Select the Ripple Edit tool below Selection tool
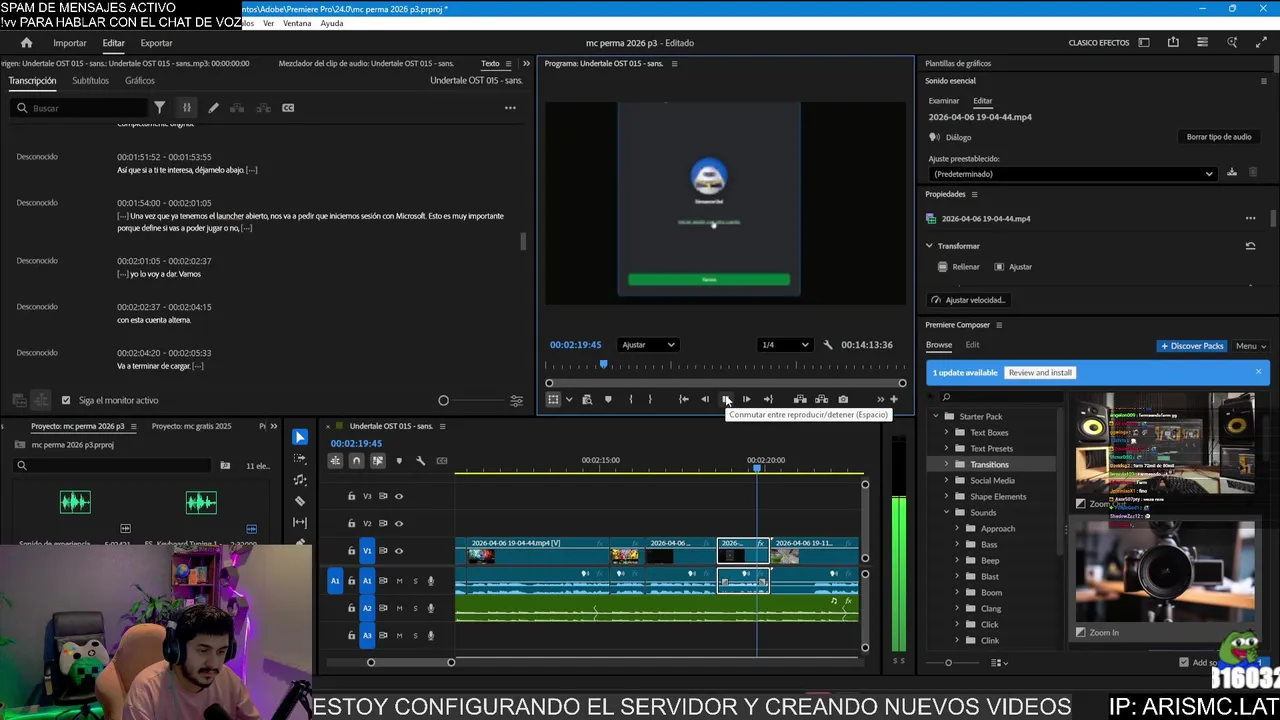 [x=300, y=479]
